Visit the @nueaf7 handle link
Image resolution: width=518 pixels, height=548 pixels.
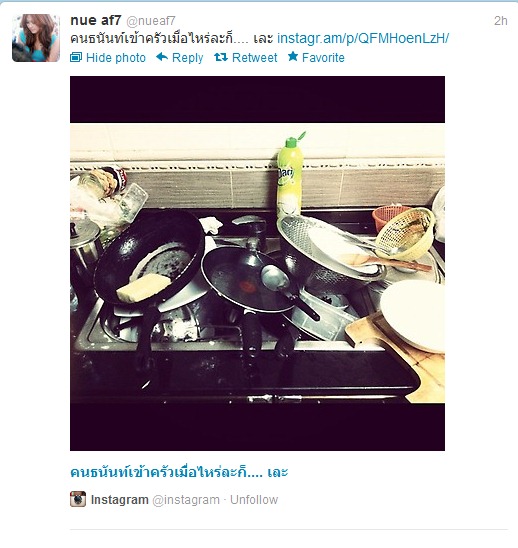151,21
